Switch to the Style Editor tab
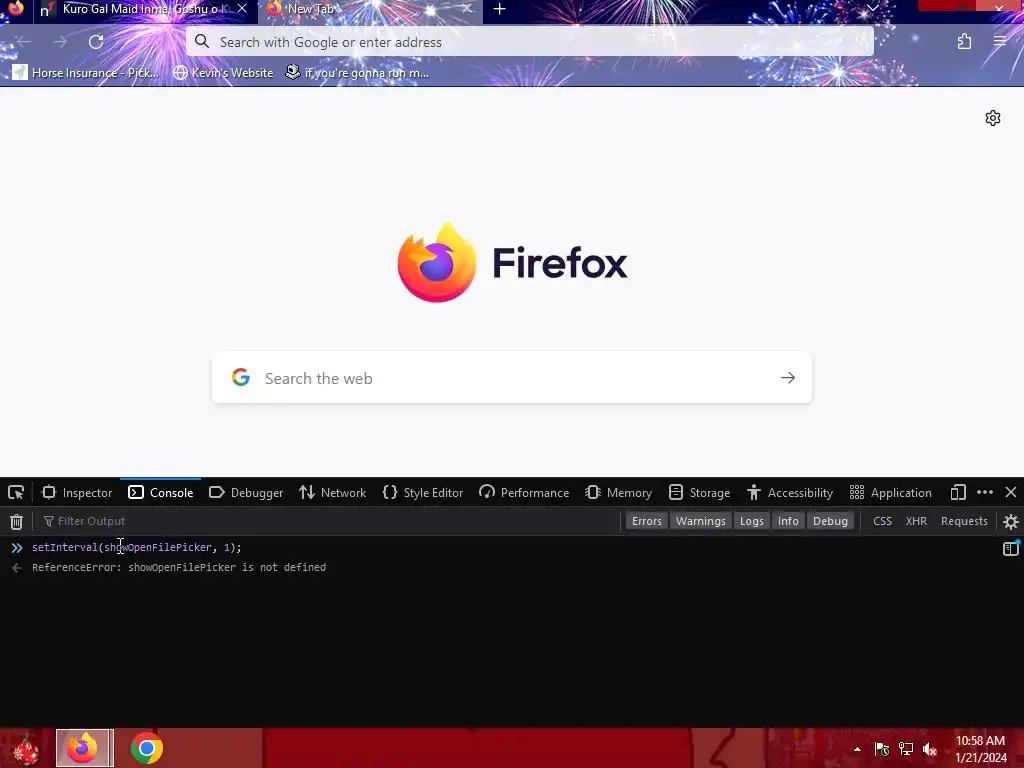 coord(423,492)
